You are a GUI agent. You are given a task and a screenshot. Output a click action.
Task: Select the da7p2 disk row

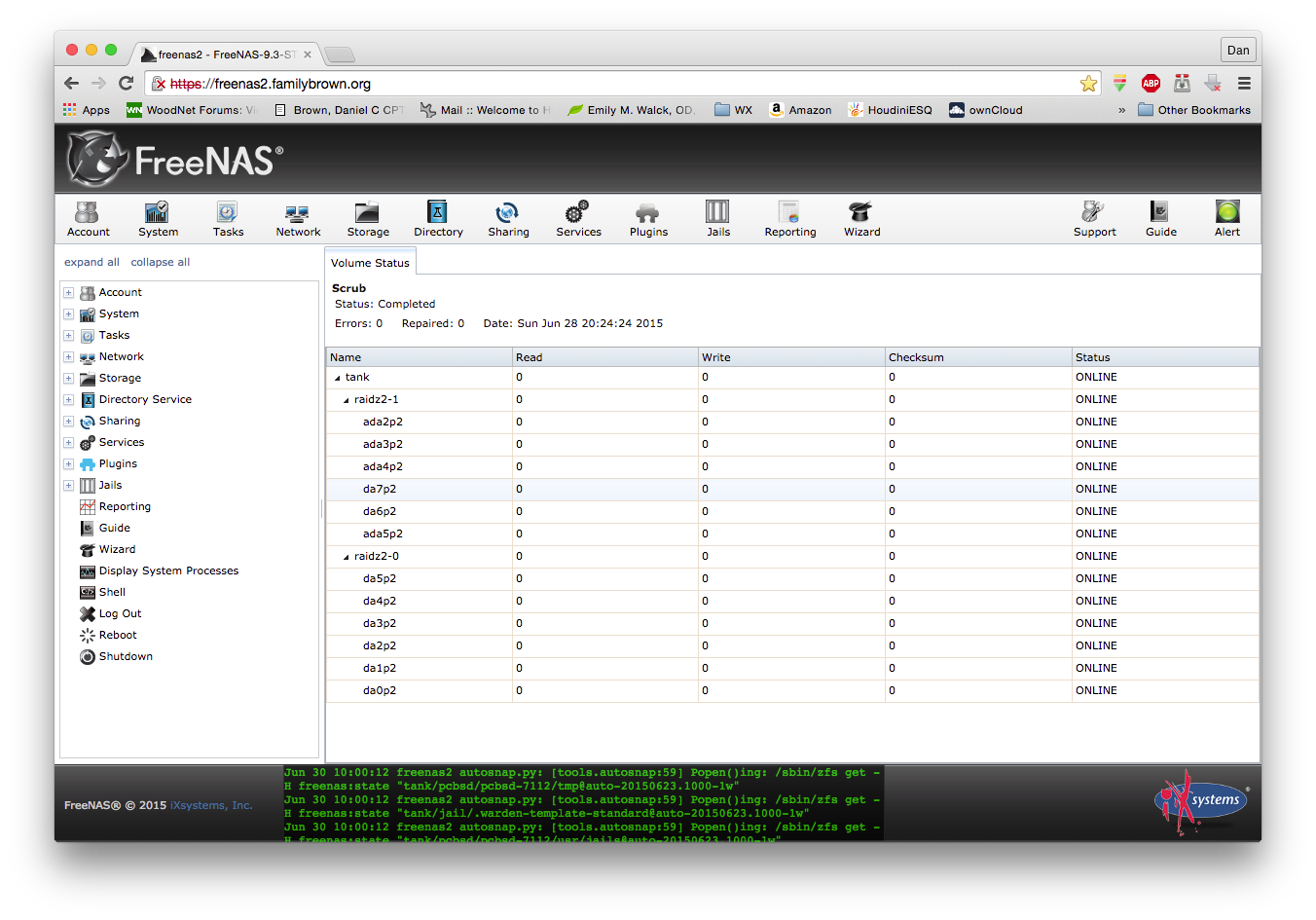[x=792, y=489]
